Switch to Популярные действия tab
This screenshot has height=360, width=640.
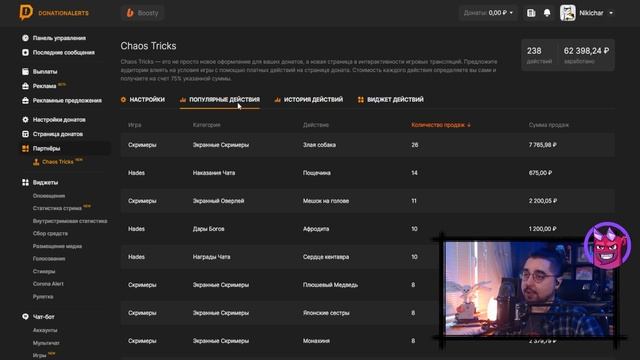click(220, 100)
